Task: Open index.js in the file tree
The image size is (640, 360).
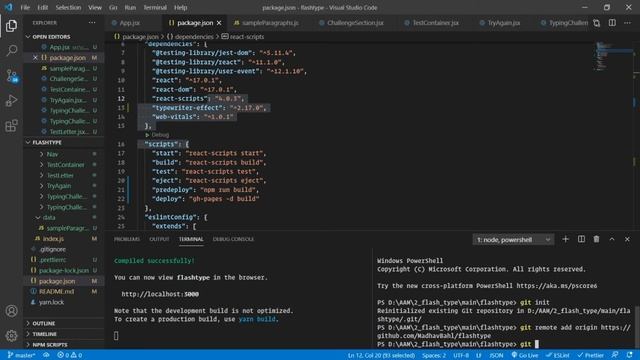Action: pos(53,239)
